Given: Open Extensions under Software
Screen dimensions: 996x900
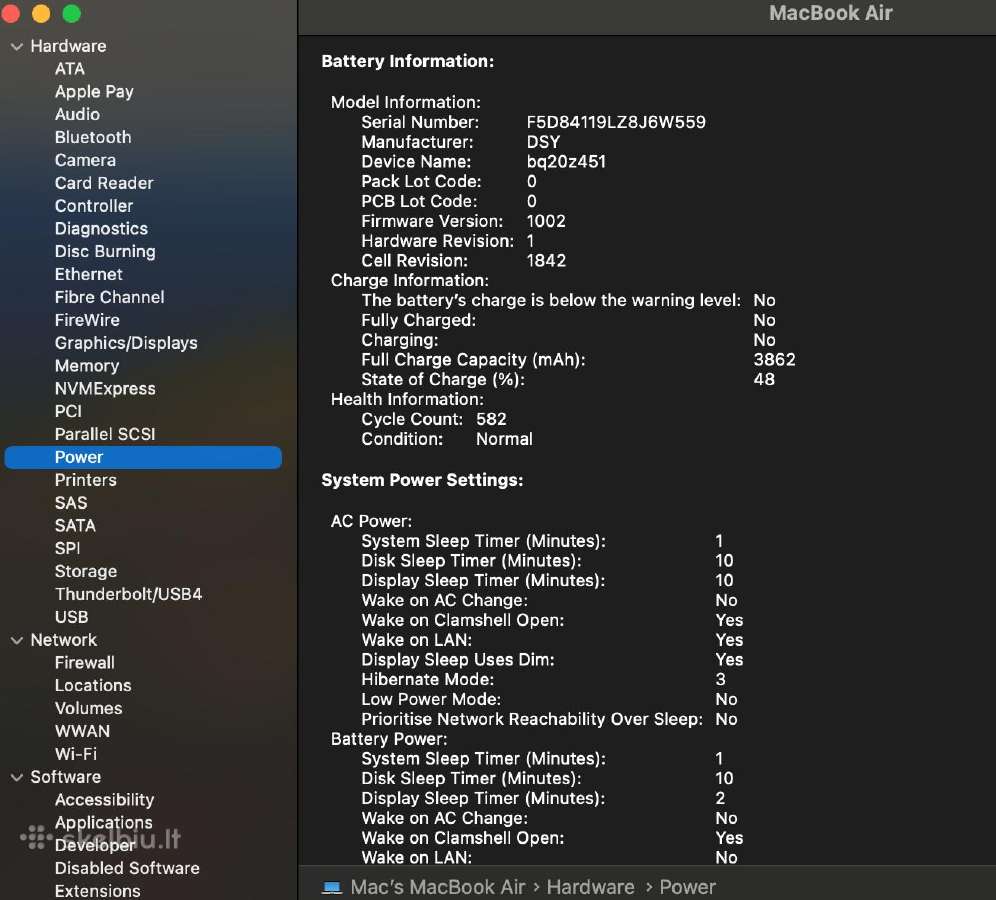Looking at the screenshot, I should [x=98, y=892].
